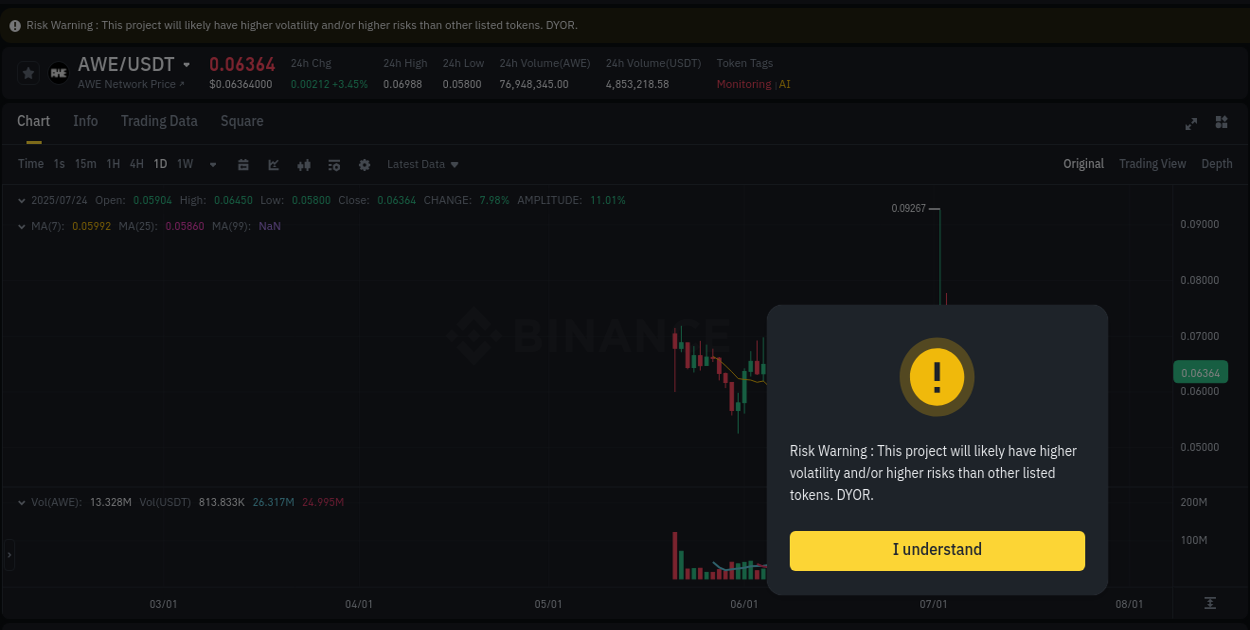Click the AWE token logo
This screenshot has height=630, width=1250.
57,72
